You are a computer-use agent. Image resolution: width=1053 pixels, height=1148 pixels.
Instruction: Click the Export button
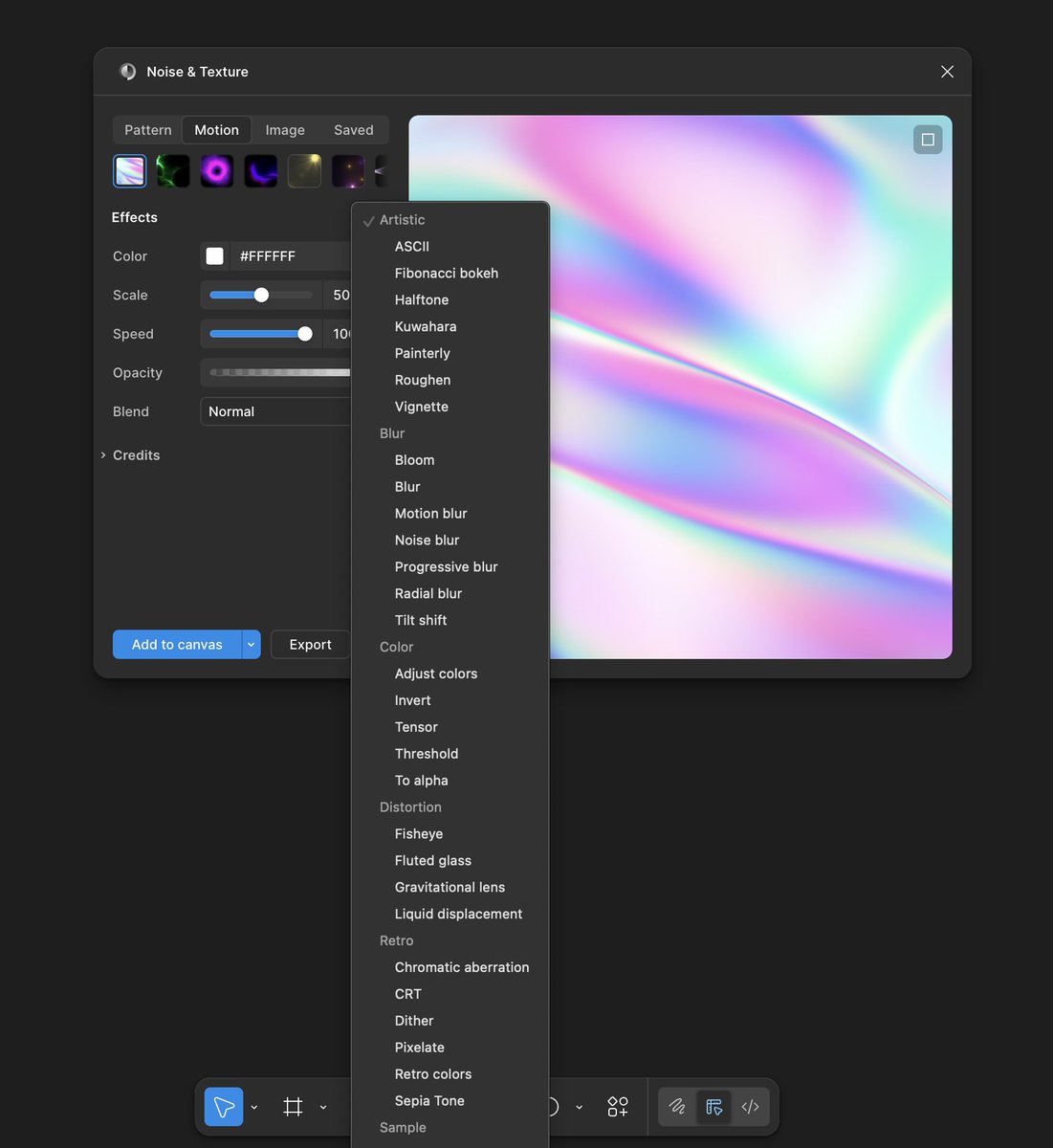point(309,644)
